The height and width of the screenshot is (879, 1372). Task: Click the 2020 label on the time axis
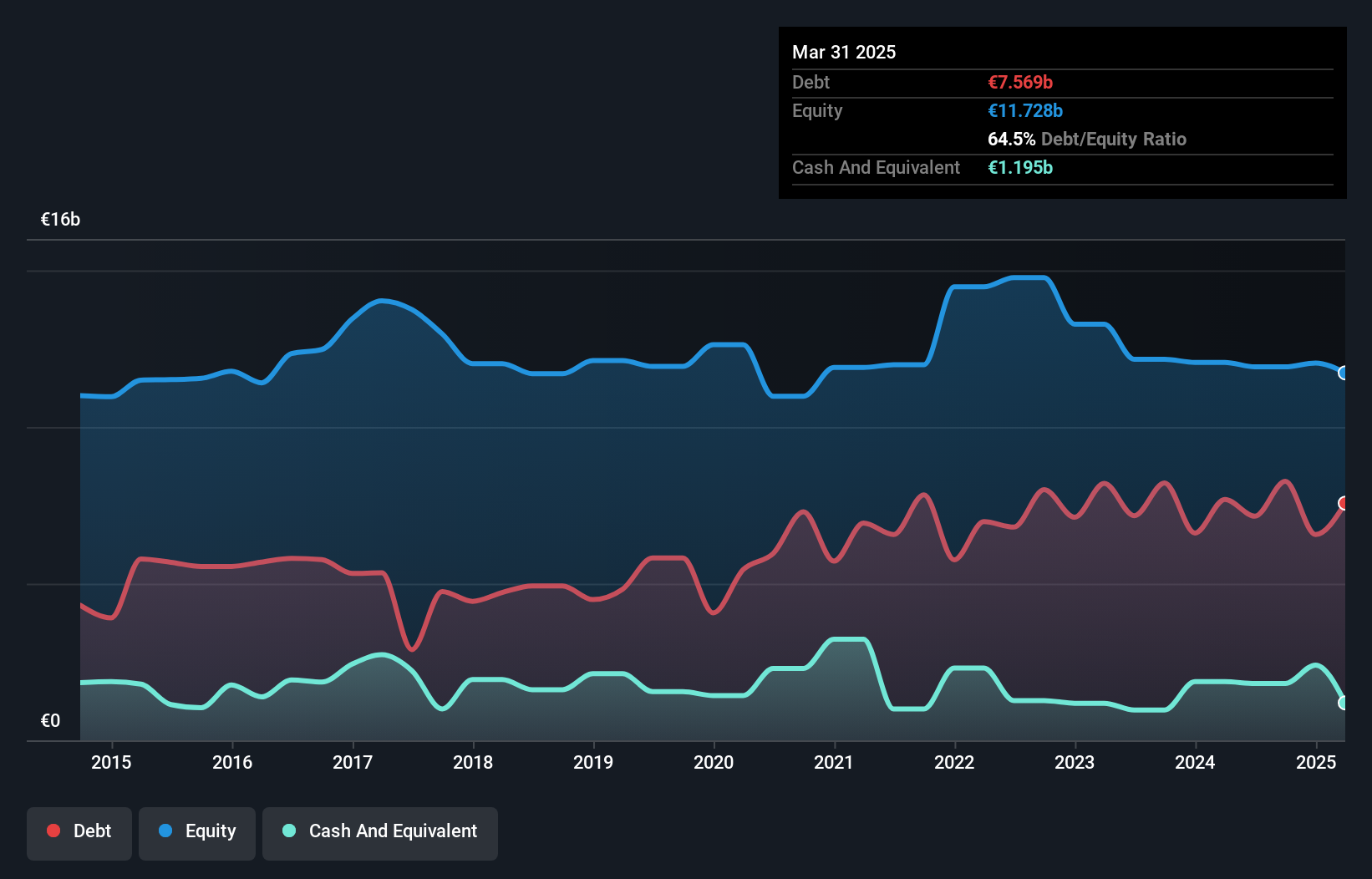coord(714,762)
